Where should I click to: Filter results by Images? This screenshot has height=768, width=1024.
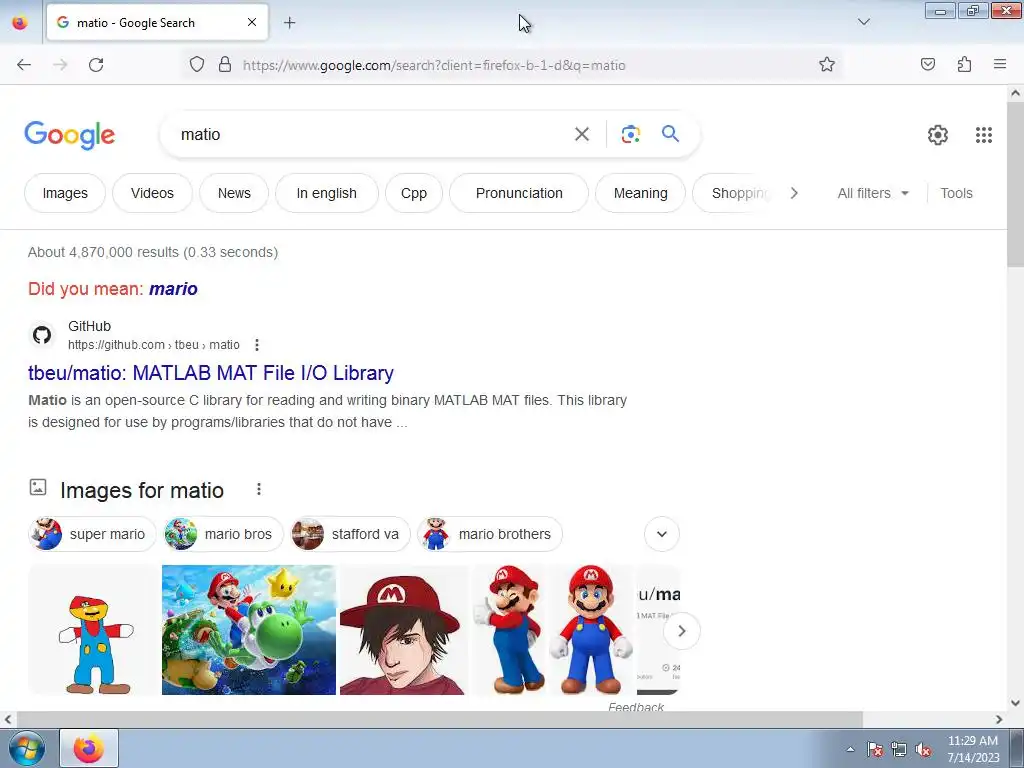pyautogui.click(x=65, y=193)
